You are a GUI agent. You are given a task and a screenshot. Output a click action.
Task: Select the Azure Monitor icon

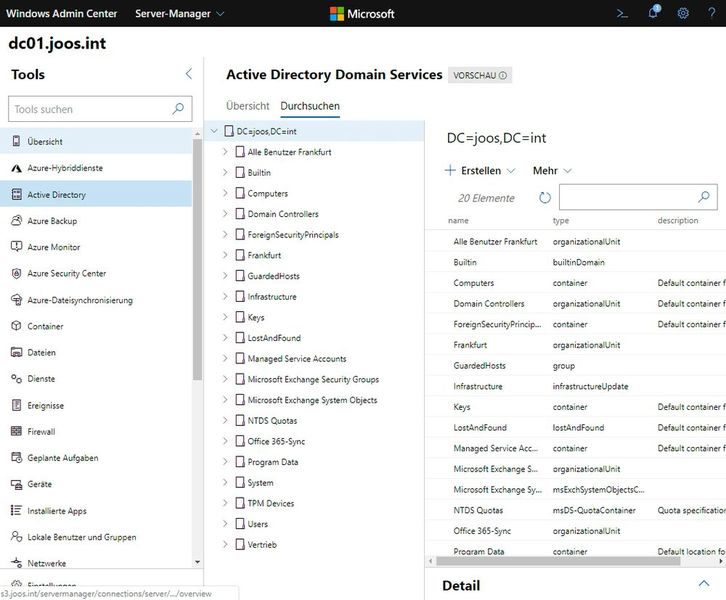[16, 247]
